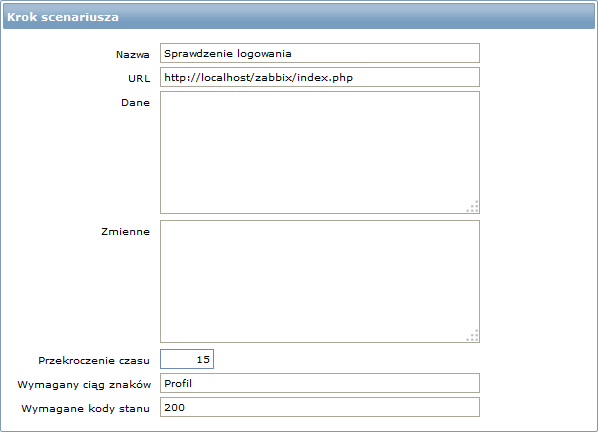Click the Przekroczenie czasu label

point(94,360)
